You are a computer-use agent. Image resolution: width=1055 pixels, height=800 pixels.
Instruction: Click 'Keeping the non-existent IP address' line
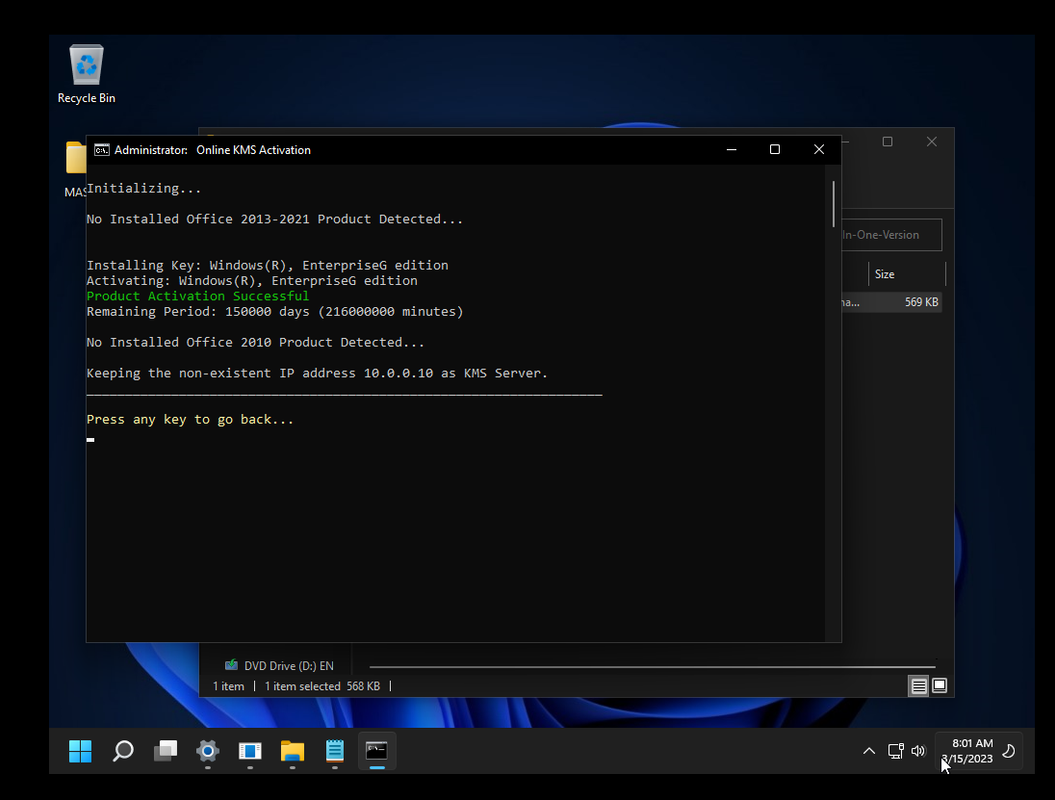pyautogui.click(x=317, y=373)
